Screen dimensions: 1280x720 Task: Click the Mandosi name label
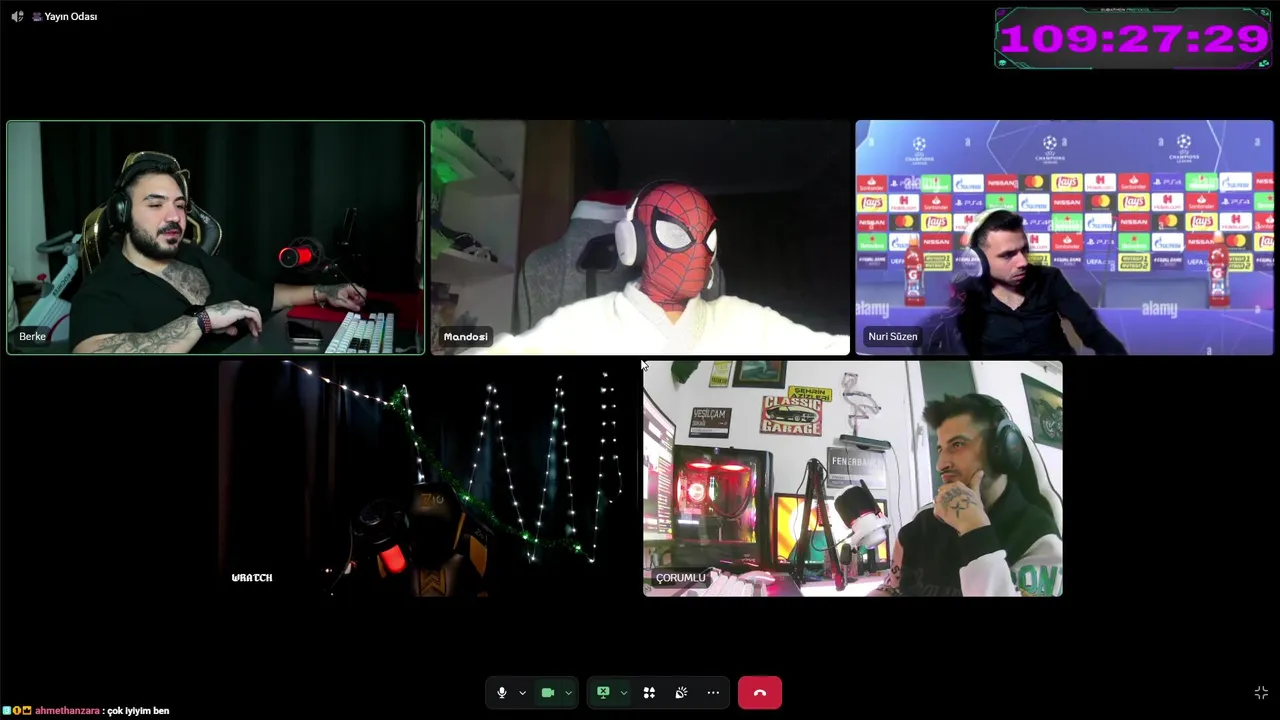pyautogui.click(x=466, y=337)
